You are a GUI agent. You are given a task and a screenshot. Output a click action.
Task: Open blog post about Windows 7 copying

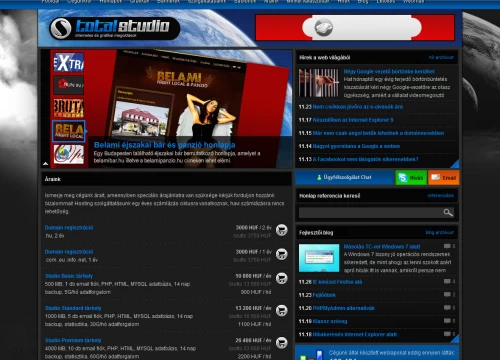tap(382, 247)
